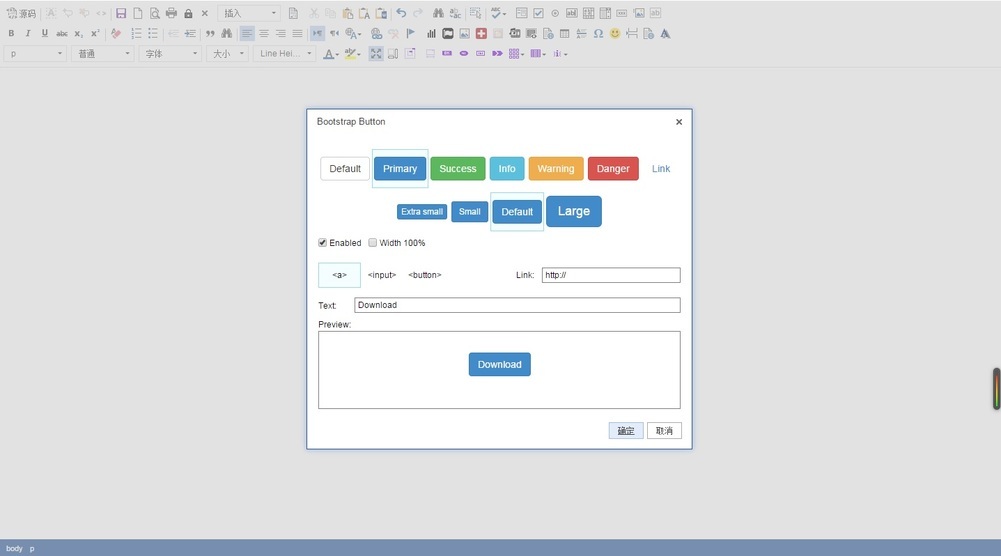Screen dimensions: 1001x556
Task: Select the <input> tag type
Action: tap(382, 275)
